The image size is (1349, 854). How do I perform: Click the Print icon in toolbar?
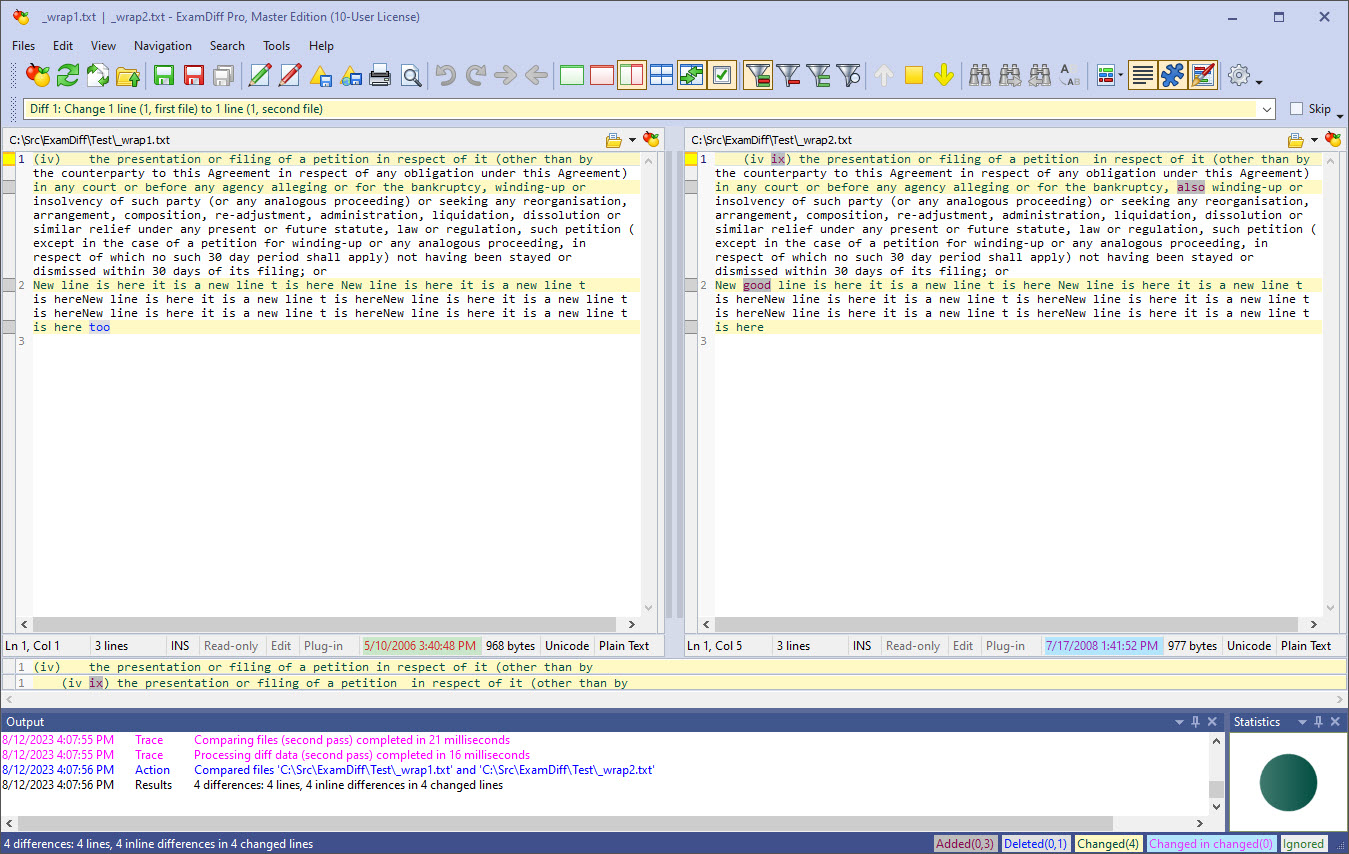pos(380,75)
